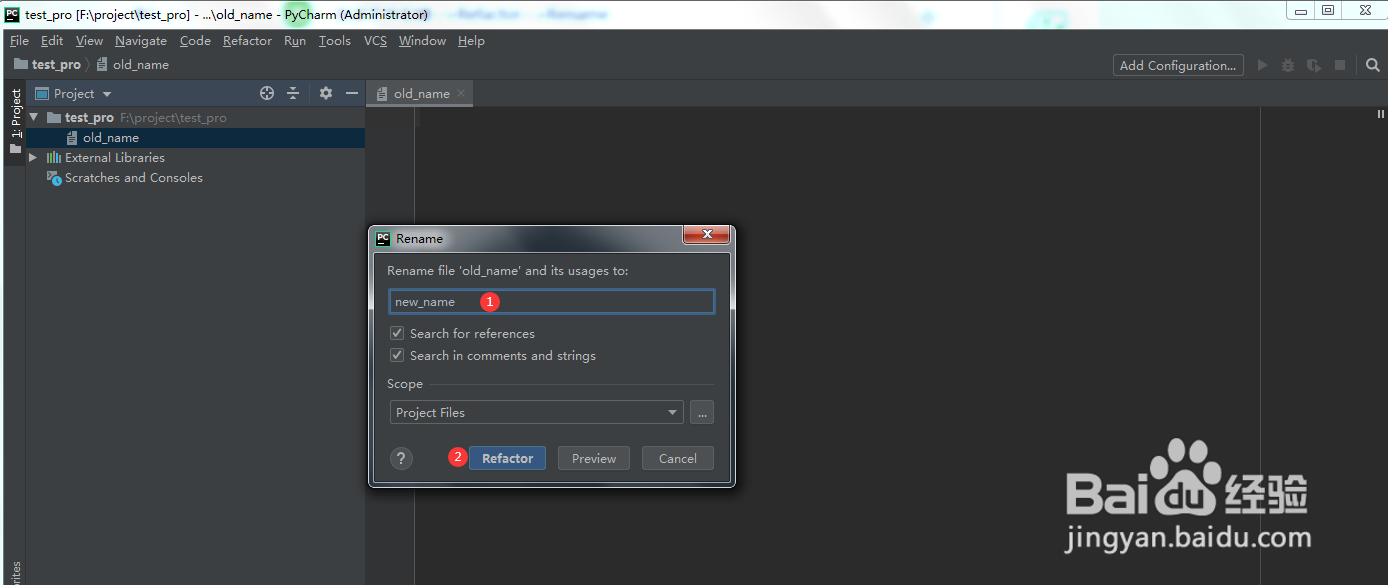Click the test_pro folder icon in breadcrumb
Viewport: 1388px width, 585px height.
coord(21,64)
